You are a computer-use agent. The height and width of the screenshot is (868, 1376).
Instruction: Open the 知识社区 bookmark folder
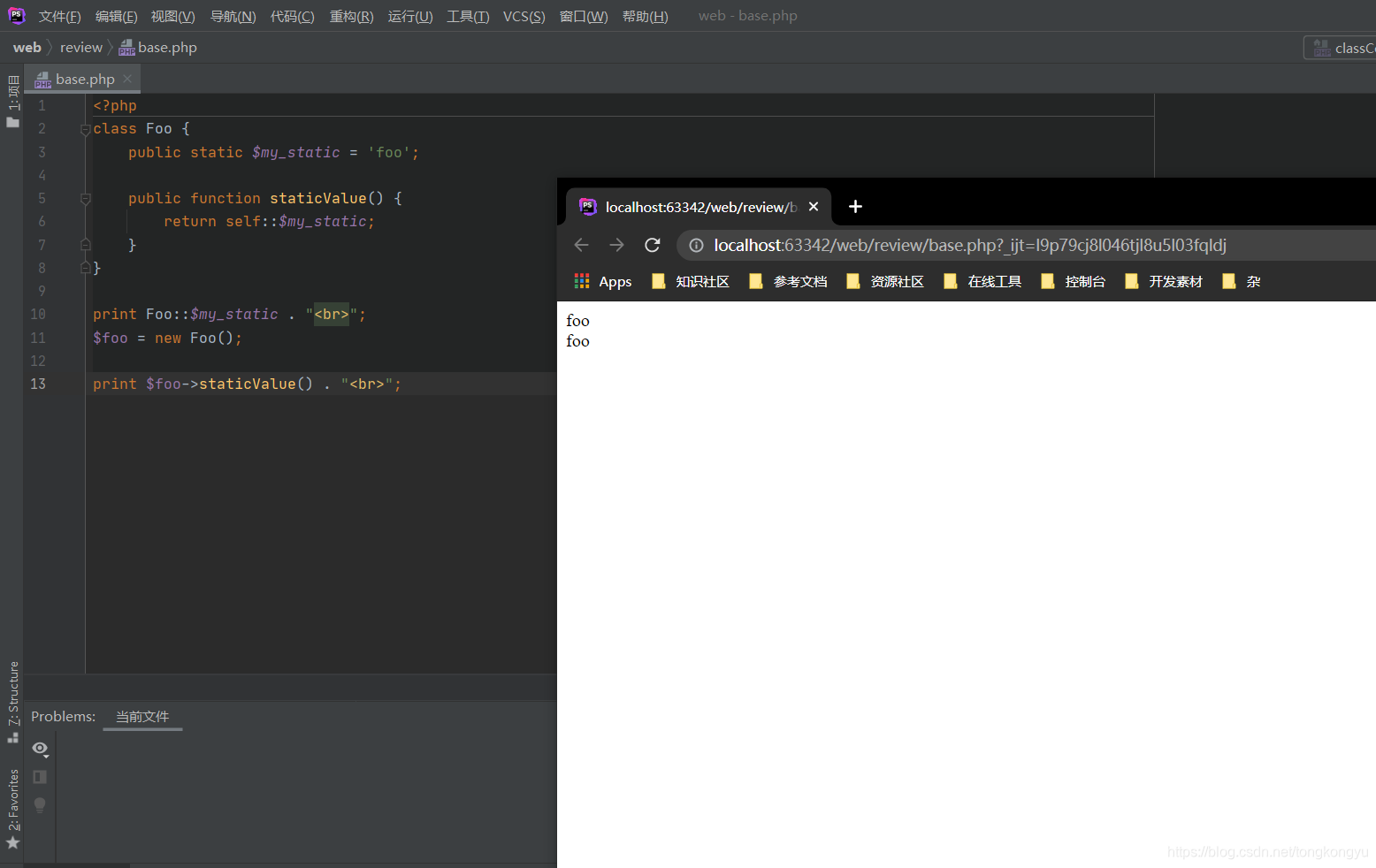pyautogui.click(x=691, y=281)
